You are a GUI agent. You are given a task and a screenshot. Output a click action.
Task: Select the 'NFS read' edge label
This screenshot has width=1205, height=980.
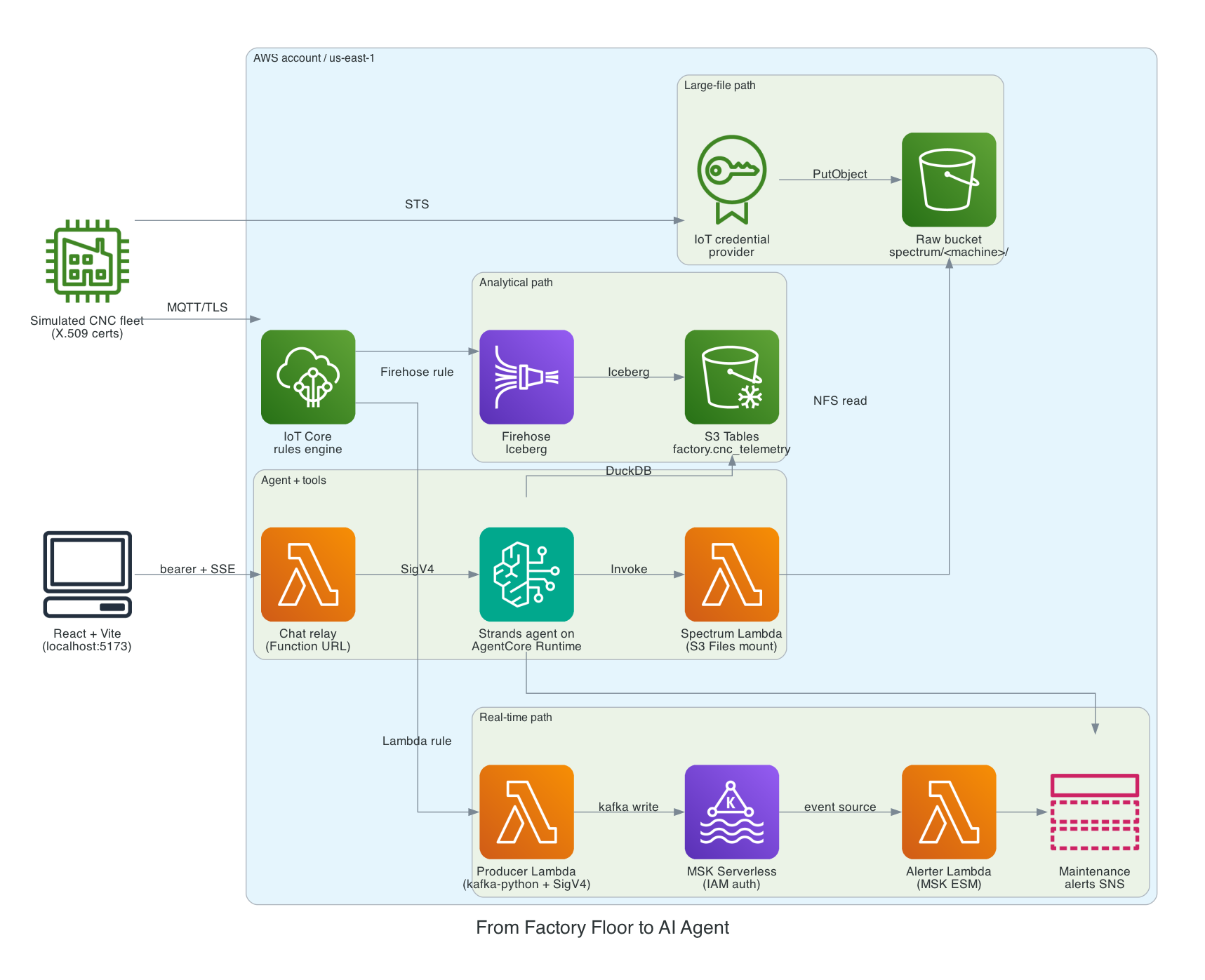tap(840, 401)
